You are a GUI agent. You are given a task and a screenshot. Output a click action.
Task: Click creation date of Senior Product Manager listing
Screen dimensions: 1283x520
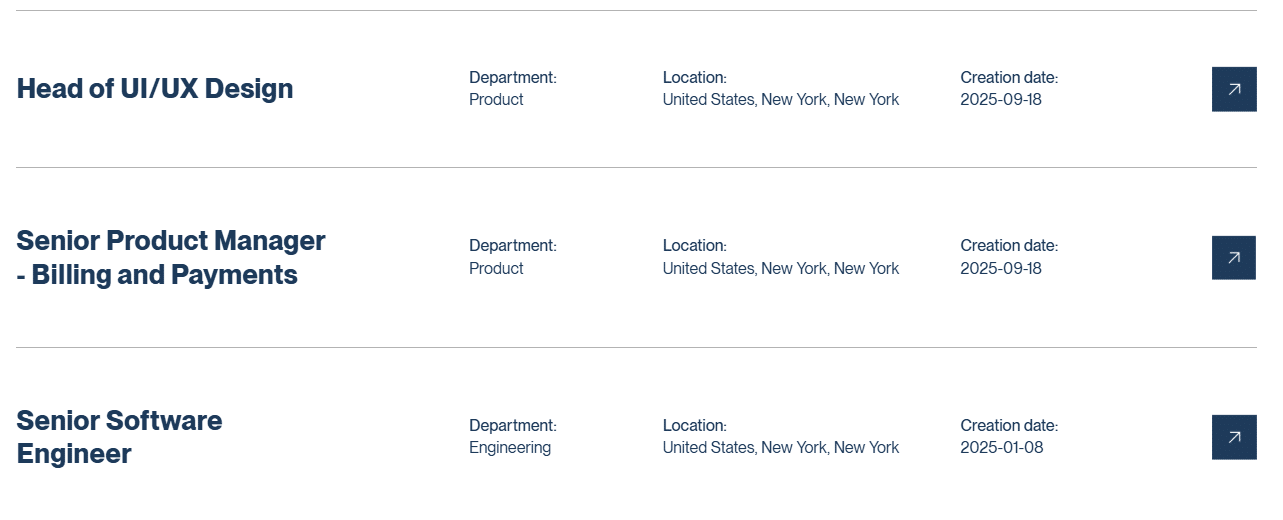point(1001,269)
